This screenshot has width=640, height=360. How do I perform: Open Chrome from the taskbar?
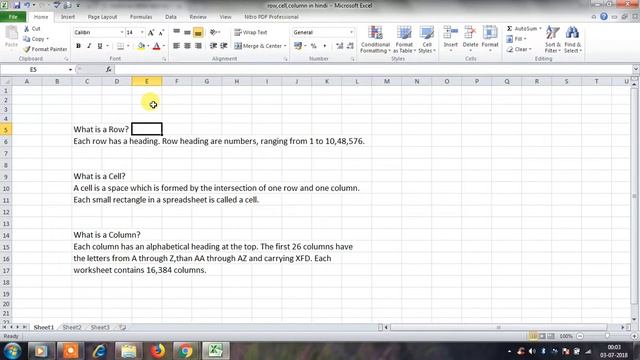pos(185,351)
